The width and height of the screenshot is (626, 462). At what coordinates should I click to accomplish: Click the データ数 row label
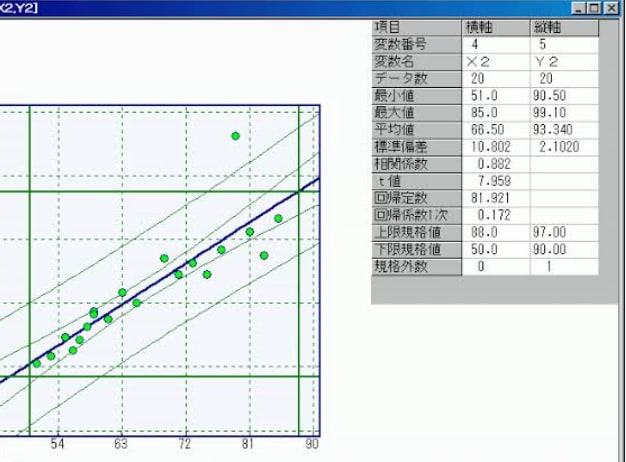pyautogui.click(x=417, y=79)
